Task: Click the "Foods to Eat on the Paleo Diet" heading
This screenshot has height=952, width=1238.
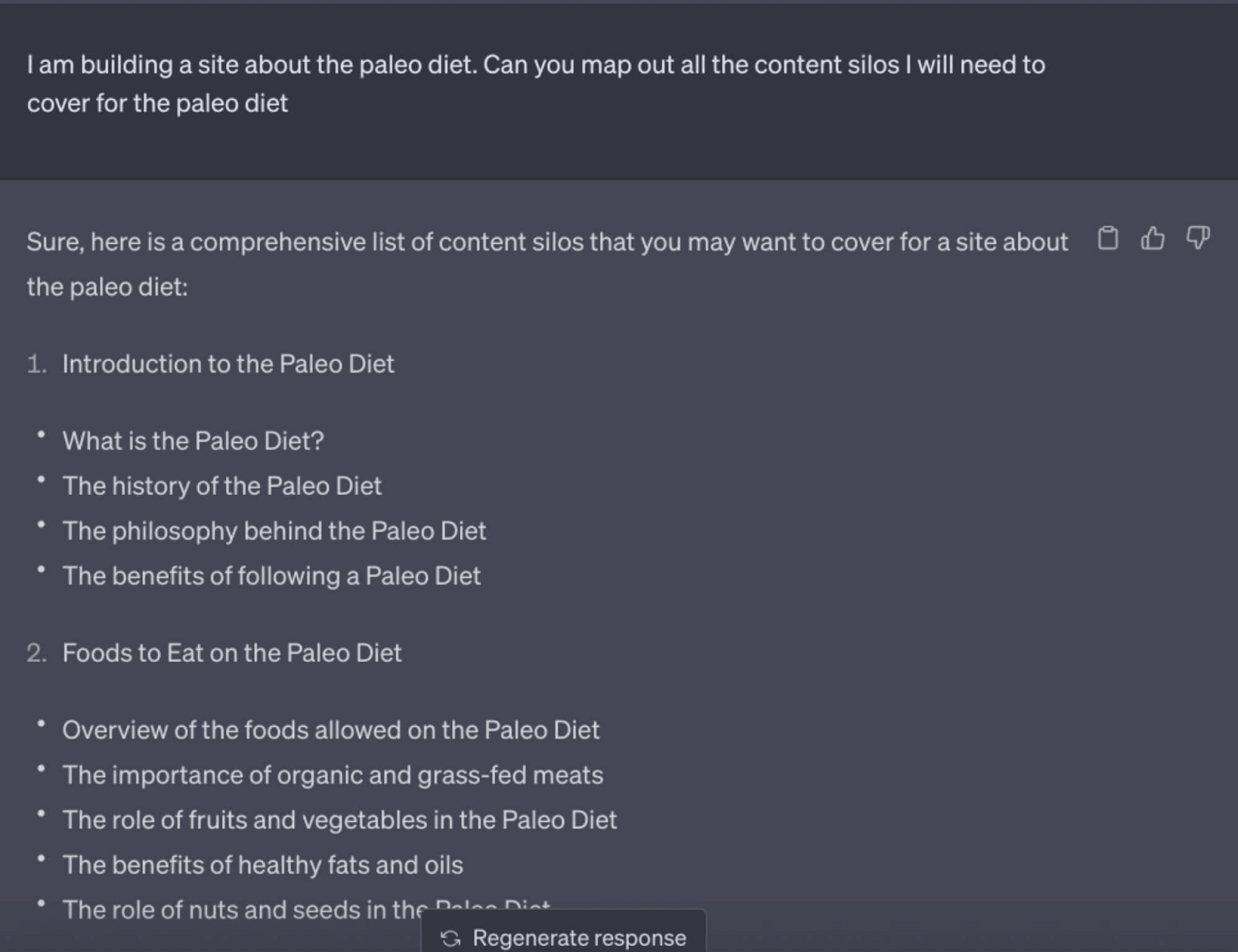Action: pyautogui.click(x=232, y=653)
